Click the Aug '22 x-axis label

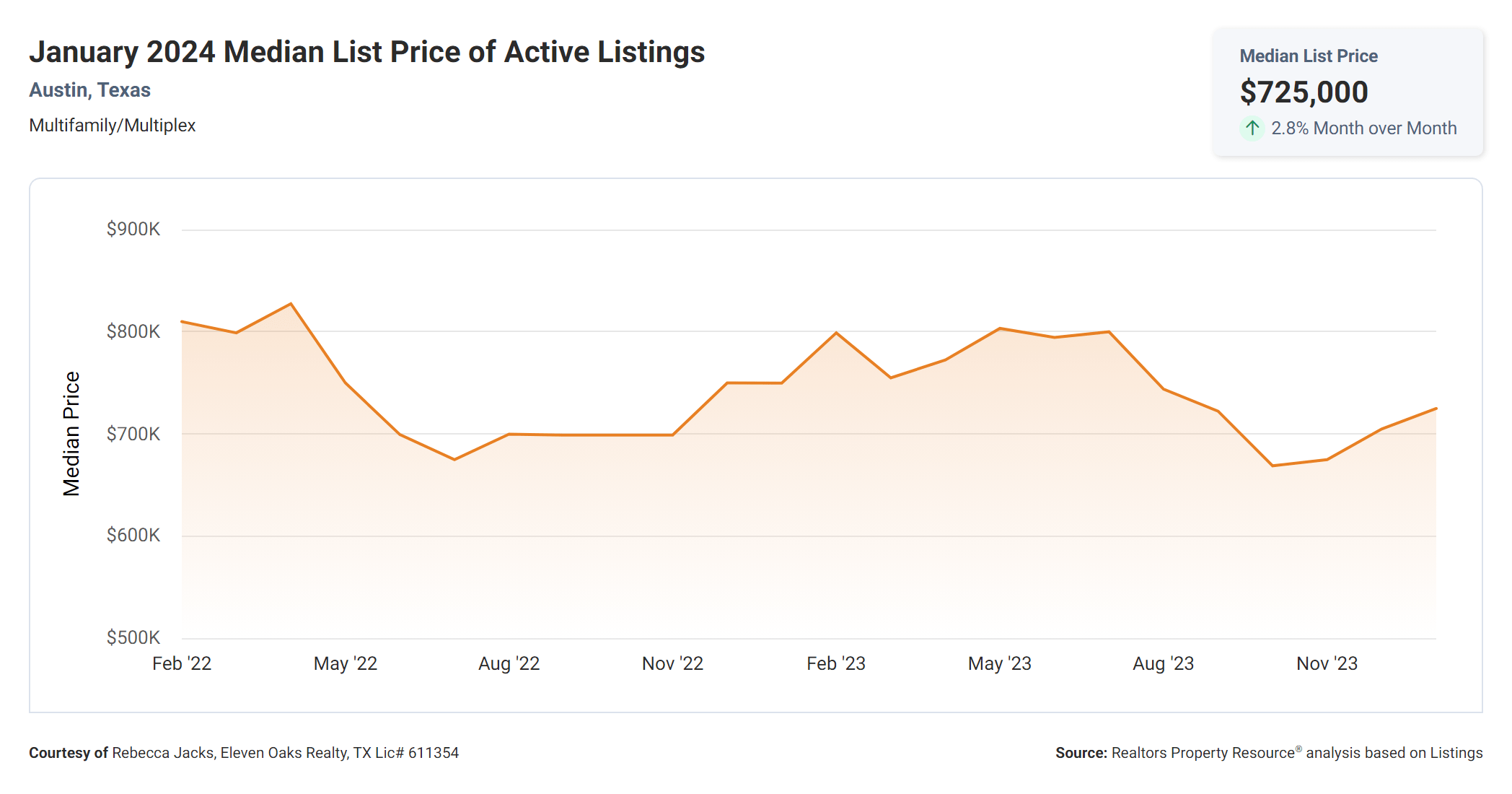[509, 663]
